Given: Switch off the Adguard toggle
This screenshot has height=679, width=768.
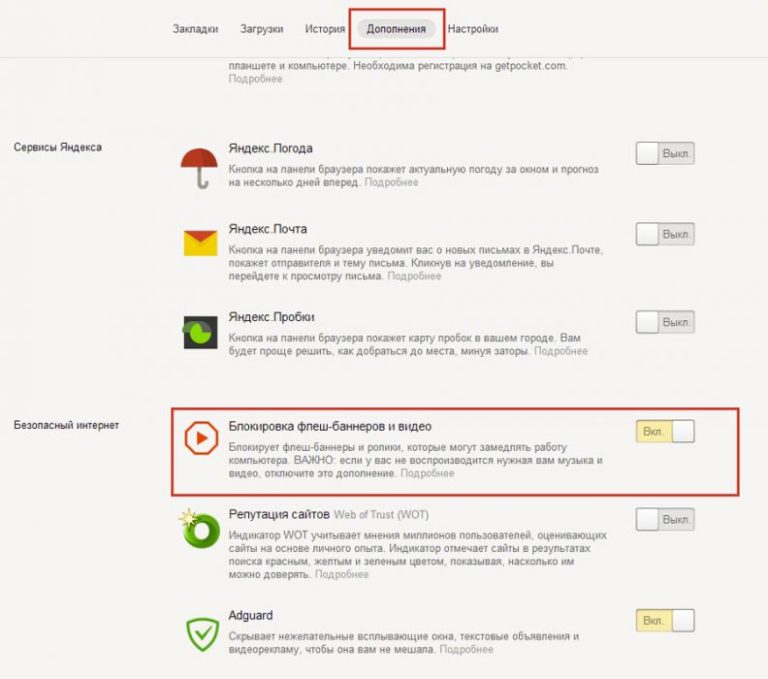Looking at the screenshot, I should pyautogui.click(x=665, y=620).
